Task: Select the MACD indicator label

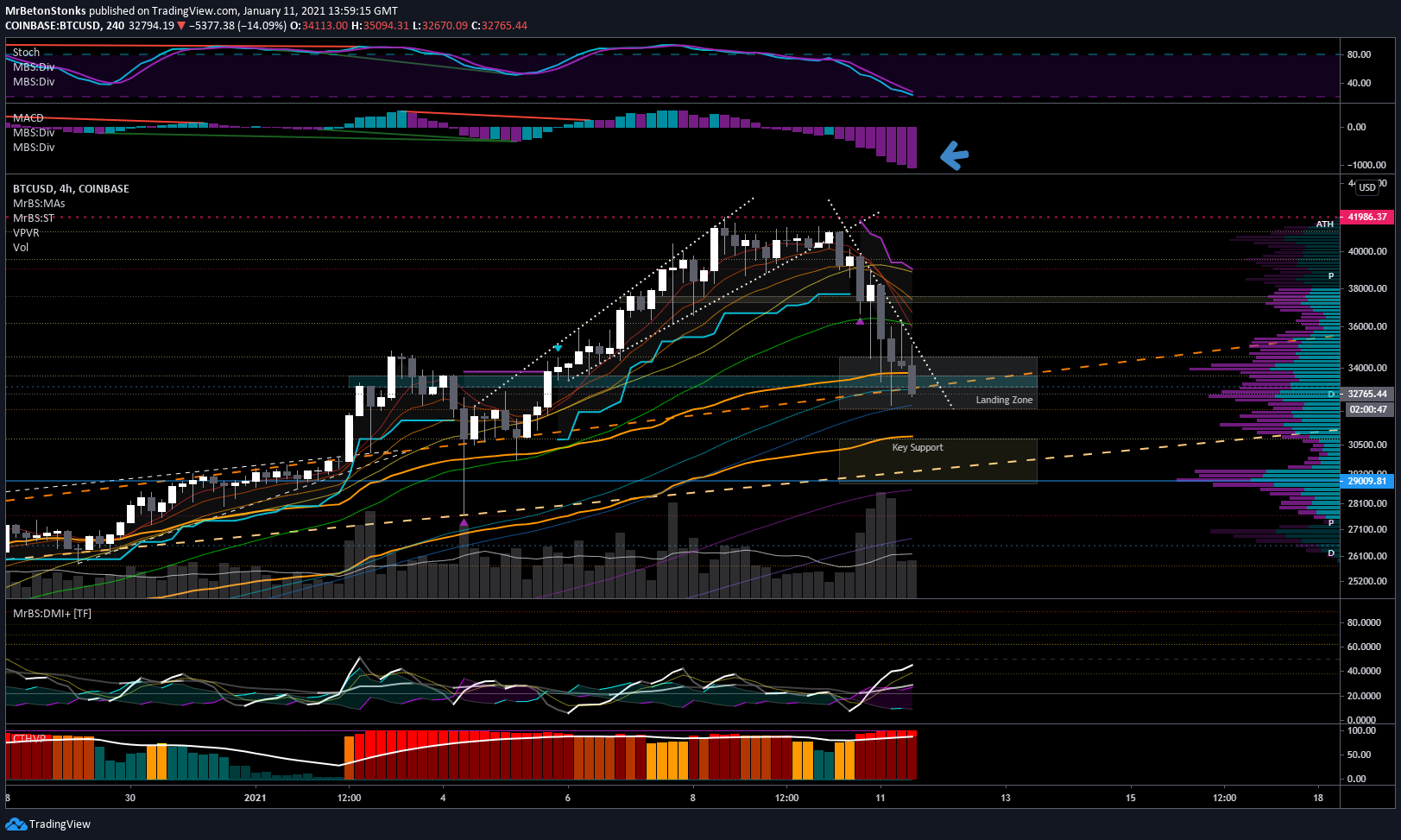Action: click(x=28, y=118)
